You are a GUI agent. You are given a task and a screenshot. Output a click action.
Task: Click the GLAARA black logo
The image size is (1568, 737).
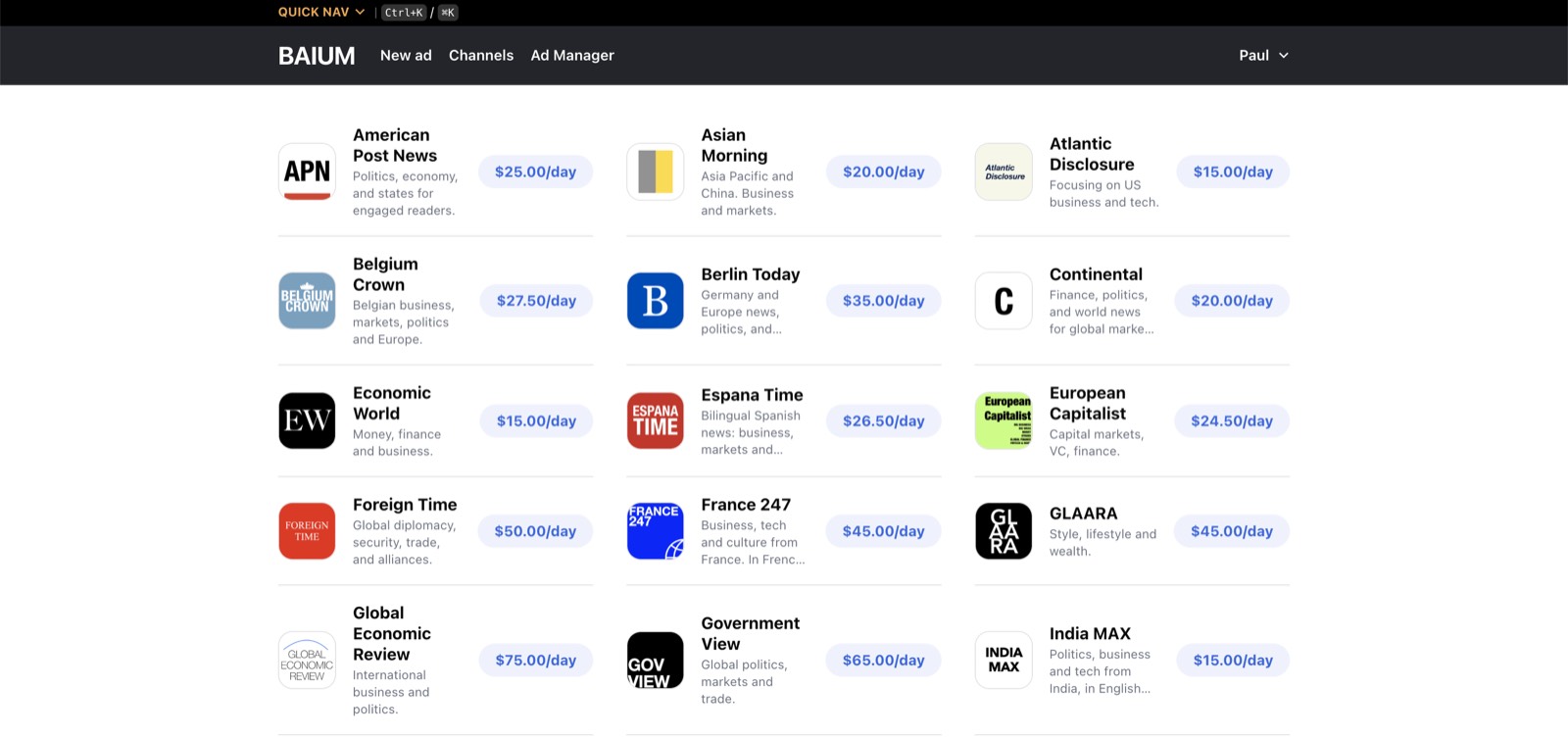point(1004,531)
